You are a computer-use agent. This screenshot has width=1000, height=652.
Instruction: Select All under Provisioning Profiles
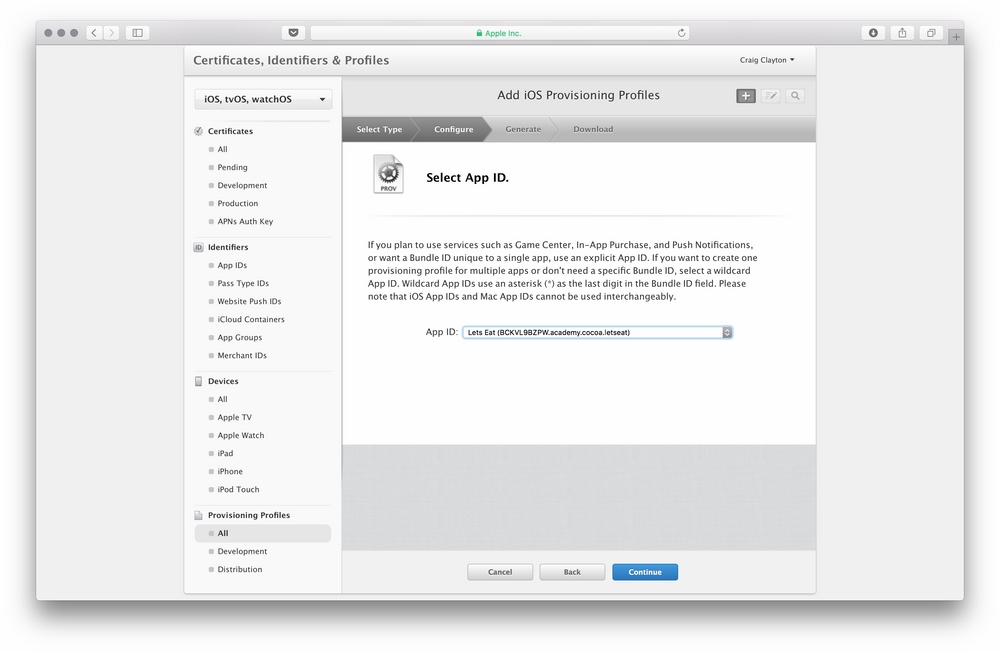[263, 533]
